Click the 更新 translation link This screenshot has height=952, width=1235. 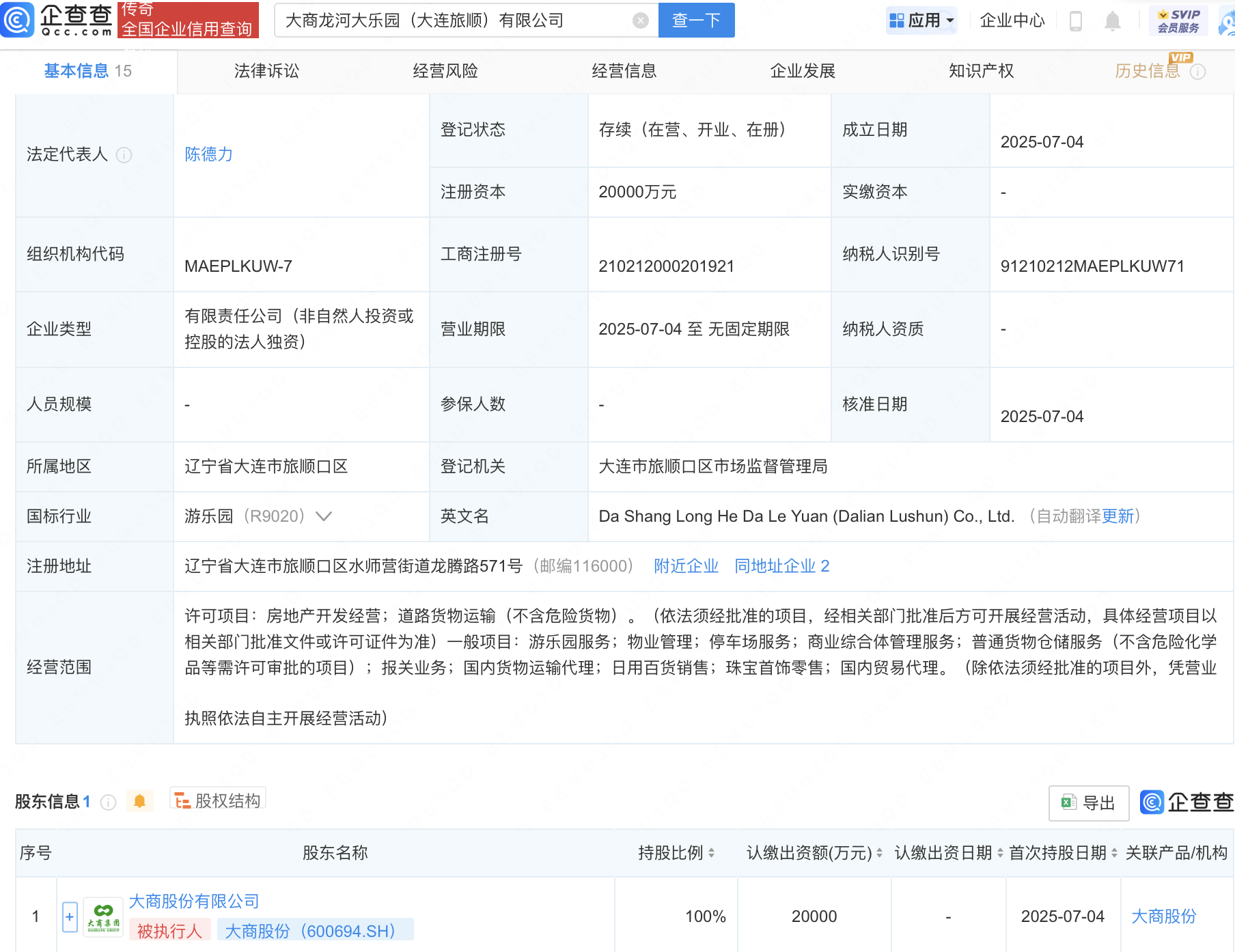click(x=1118, y=516)
